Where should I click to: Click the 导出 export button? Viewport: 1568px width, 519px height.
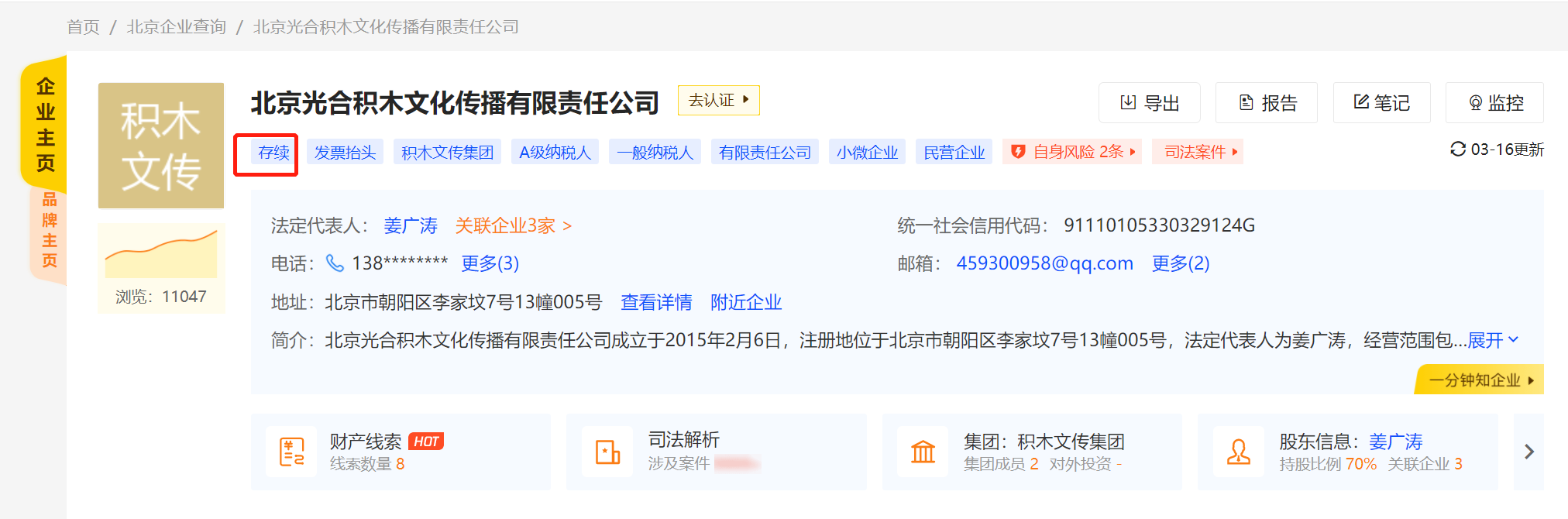tap(1150, 103)
